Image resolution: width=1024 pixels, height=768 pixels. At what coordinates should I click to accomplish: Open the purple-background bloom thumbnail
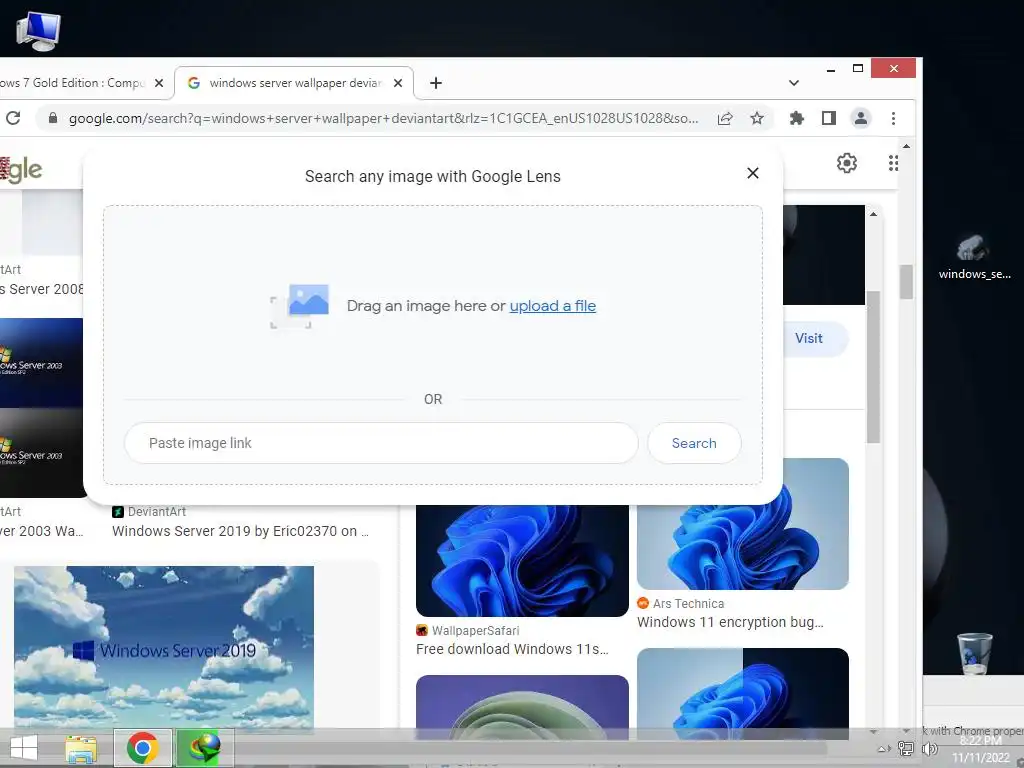[522, 707]
